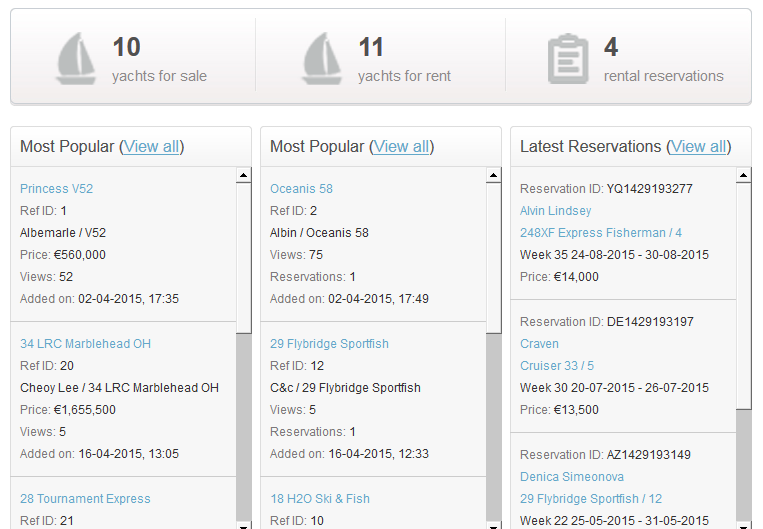Click Week 35 24-08-2015 - 30-08-2015
The height and width of the screenshot is (529, 763).
[x=615, y=255]
